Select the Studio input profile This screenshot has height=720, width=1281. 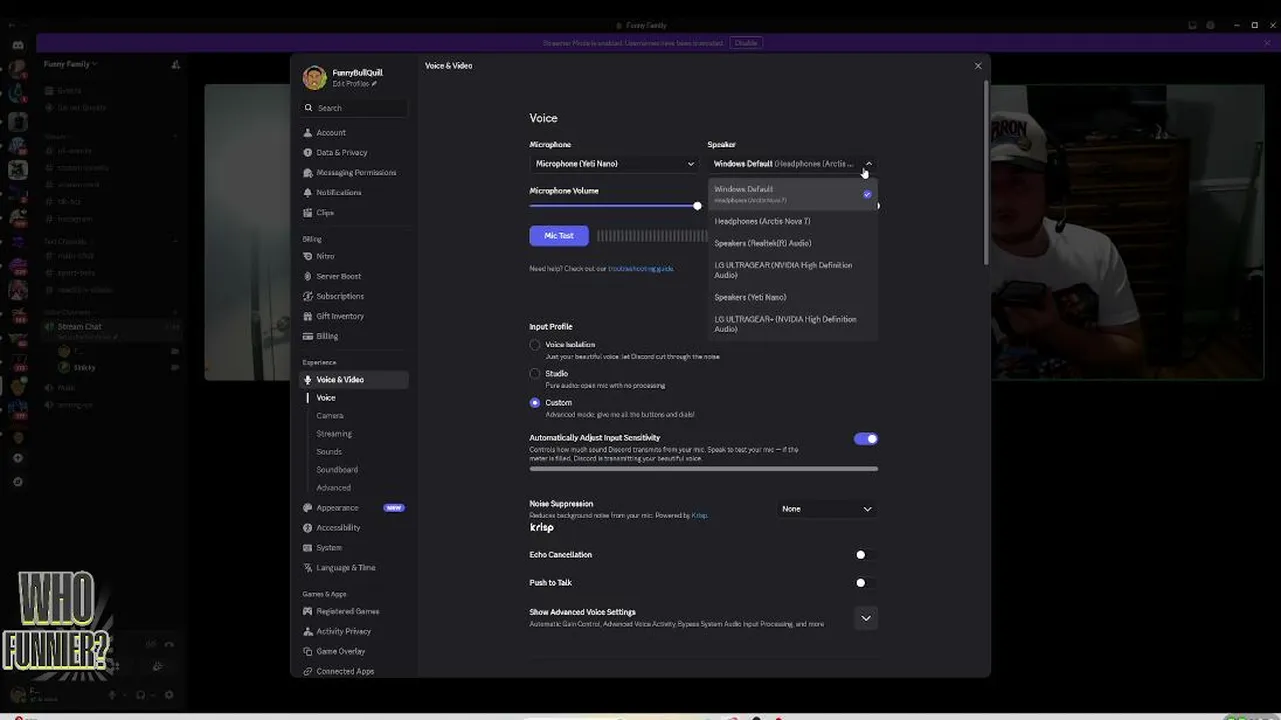coord(535,374)
